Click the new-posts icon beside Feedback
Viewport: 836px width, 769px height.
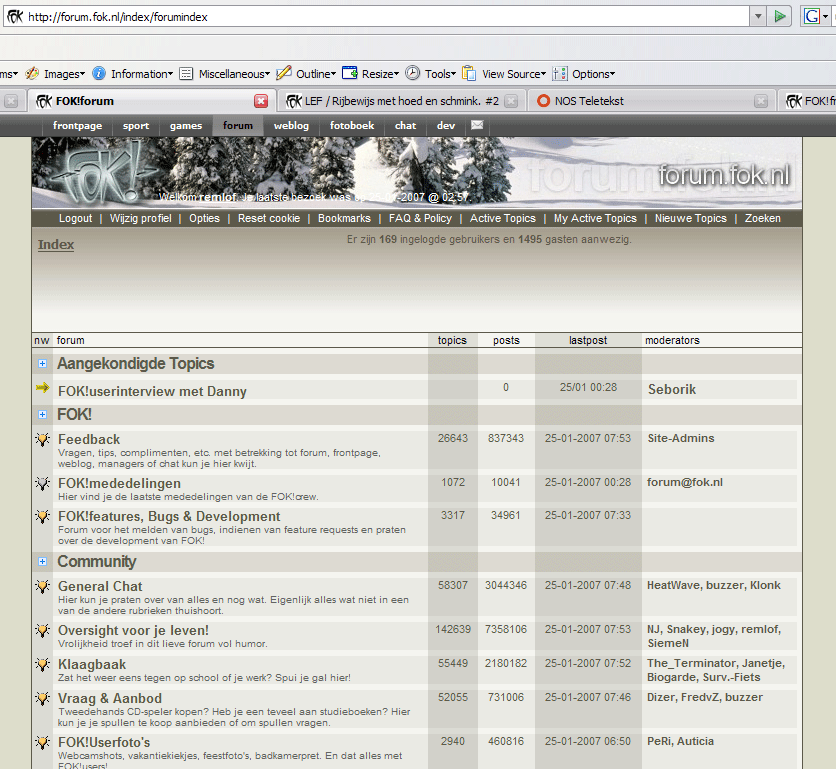pos(43,439)
